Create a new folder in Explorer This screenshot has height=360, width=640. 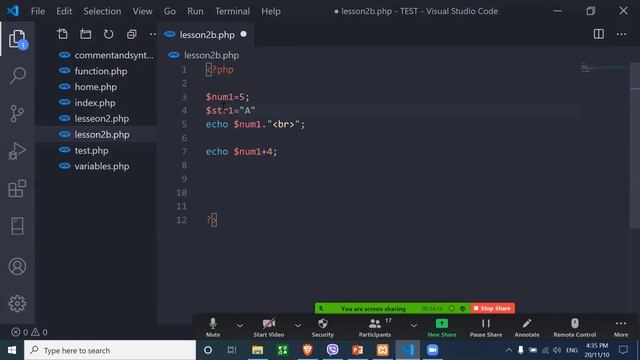(85, 34)
